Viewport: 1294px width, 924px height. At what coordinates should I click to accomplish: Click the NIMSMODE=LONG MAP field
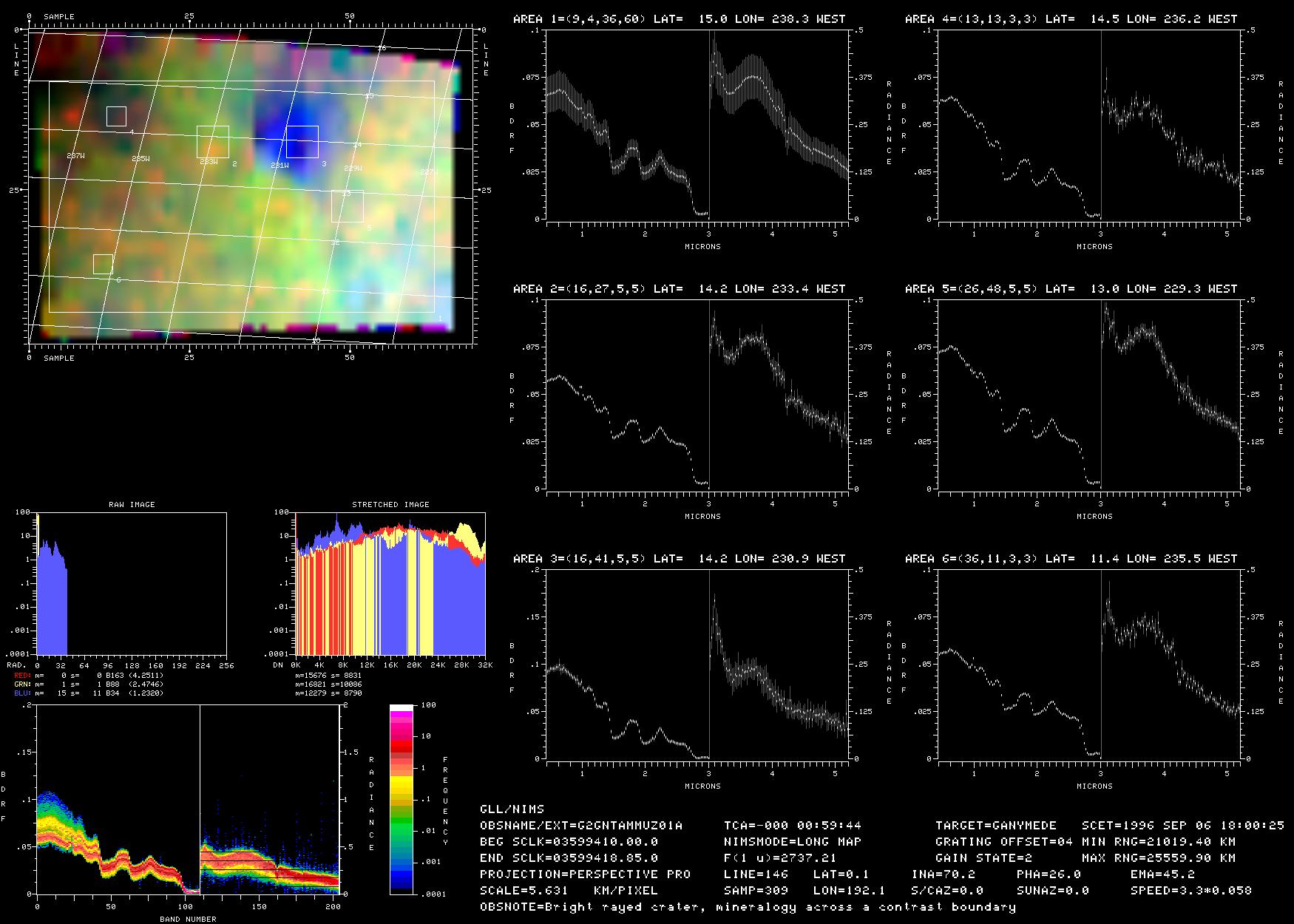point(793,841)
